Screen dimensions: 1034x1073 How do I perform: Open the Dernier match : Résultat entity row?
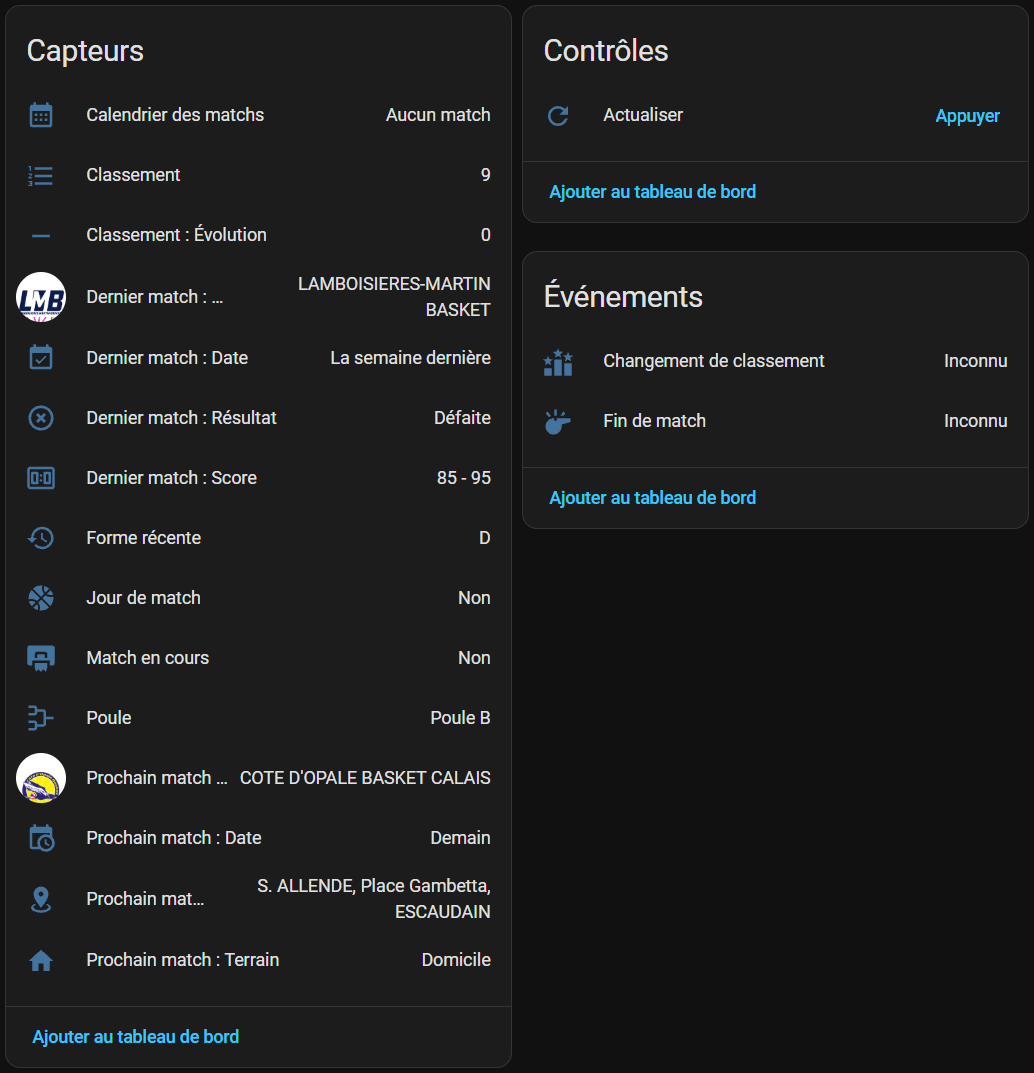[259, 418]
